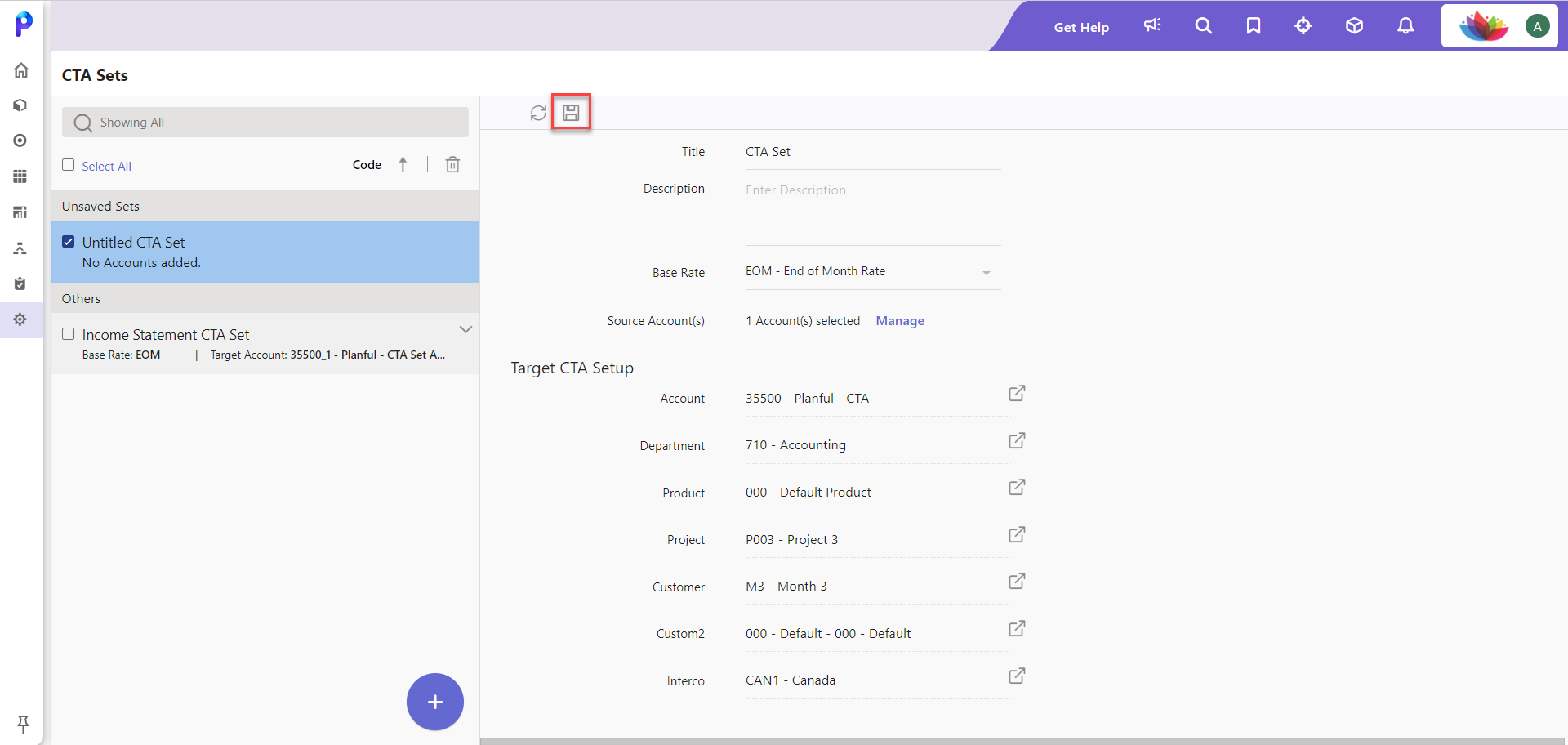
Task: Open Project selector popup icon
Action: [x=1017, y=535]
